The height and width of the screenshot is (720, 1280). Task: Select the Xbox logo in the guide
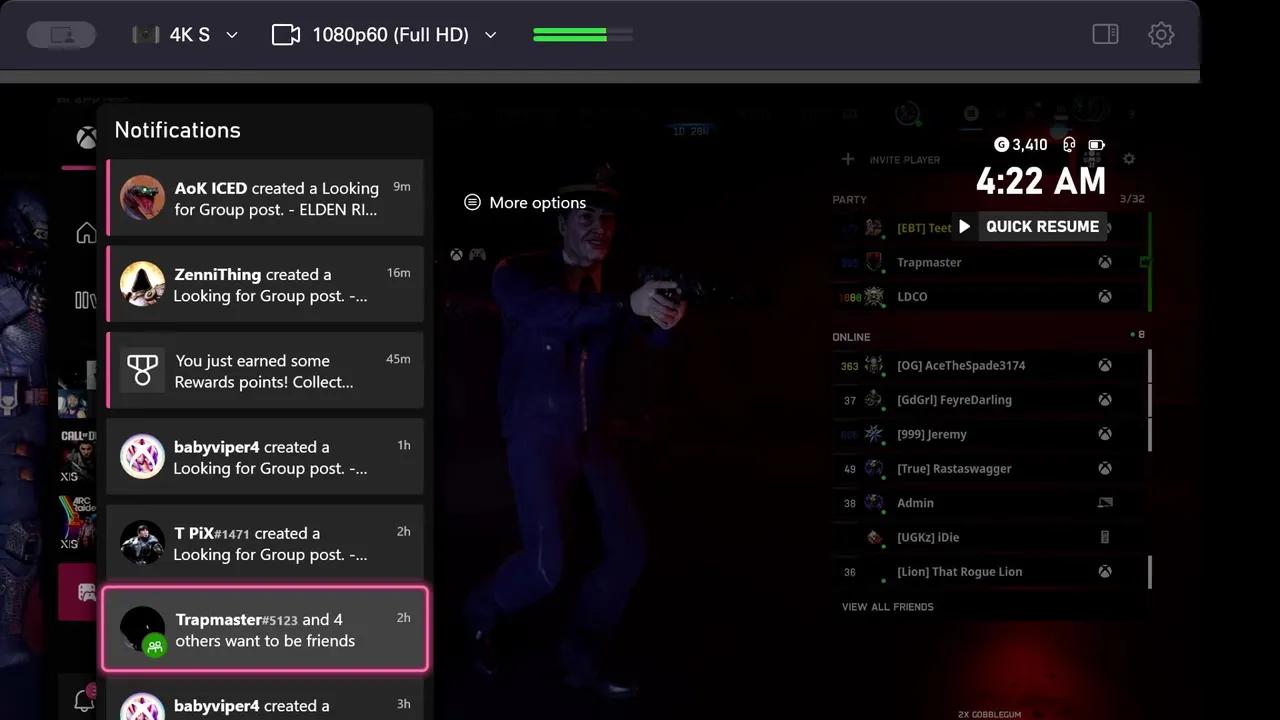[87, 138]
